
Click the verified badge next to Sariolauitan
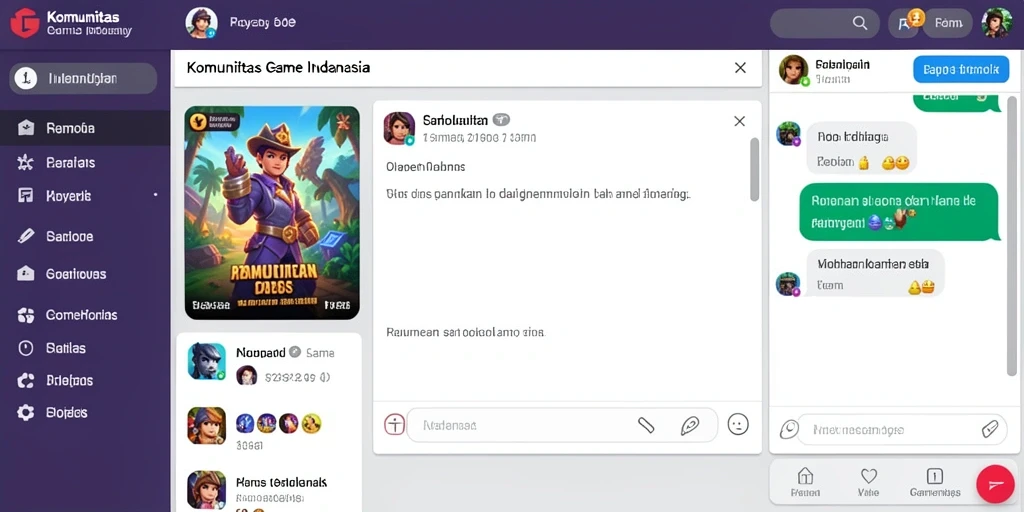[x=501, y=120]
